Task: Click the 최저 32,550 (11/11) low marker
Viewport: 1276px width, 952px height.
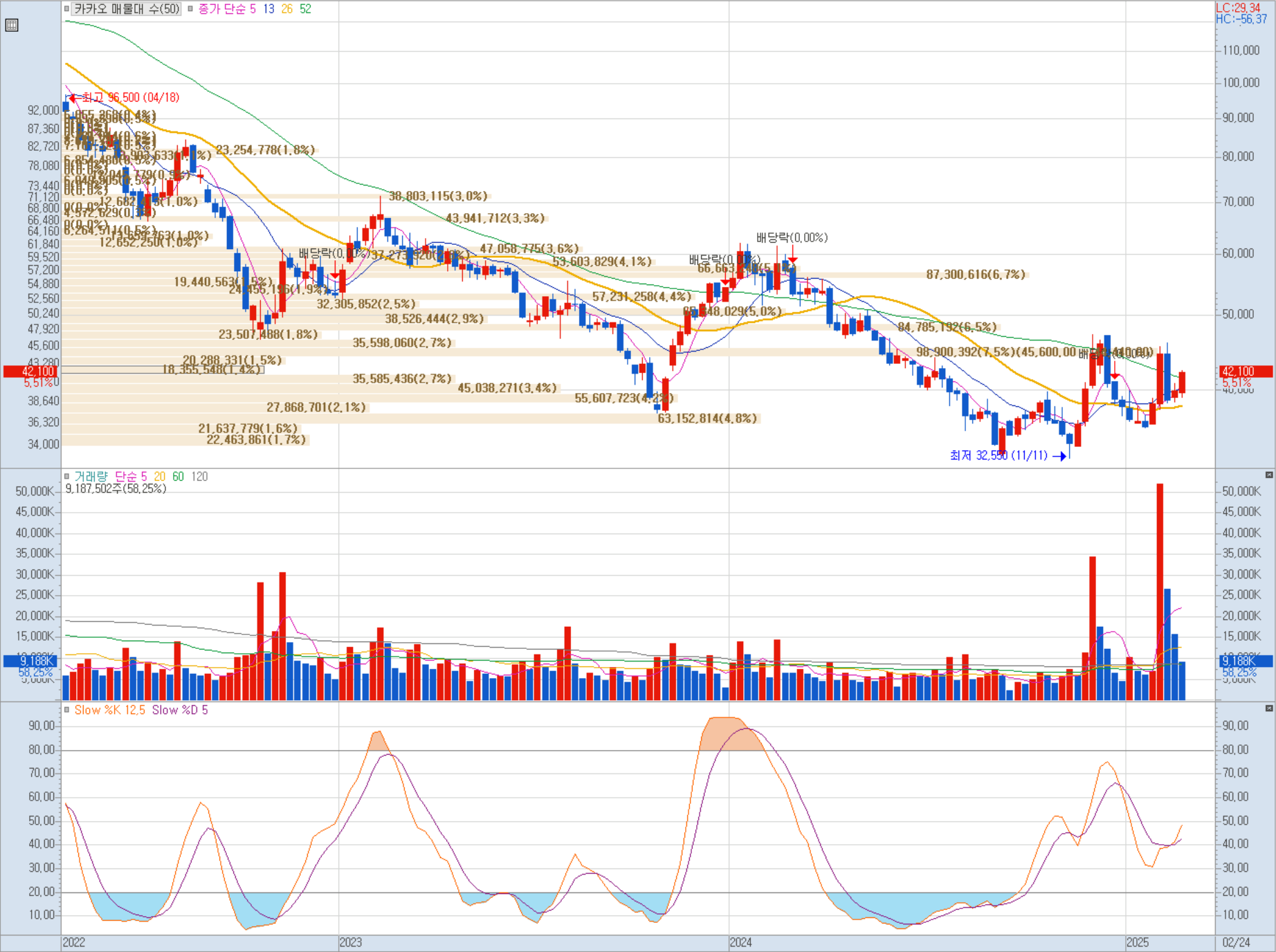Action: click(x=1008, y=455)
